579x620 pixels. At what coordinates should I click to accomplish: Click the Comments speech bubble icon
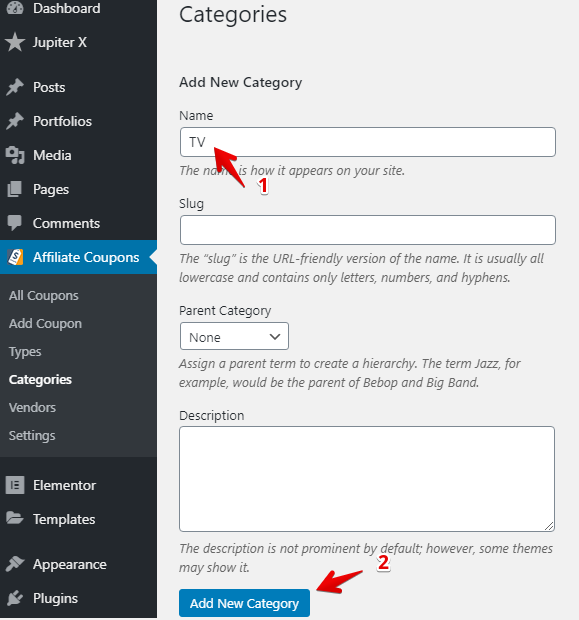point(15,223)
